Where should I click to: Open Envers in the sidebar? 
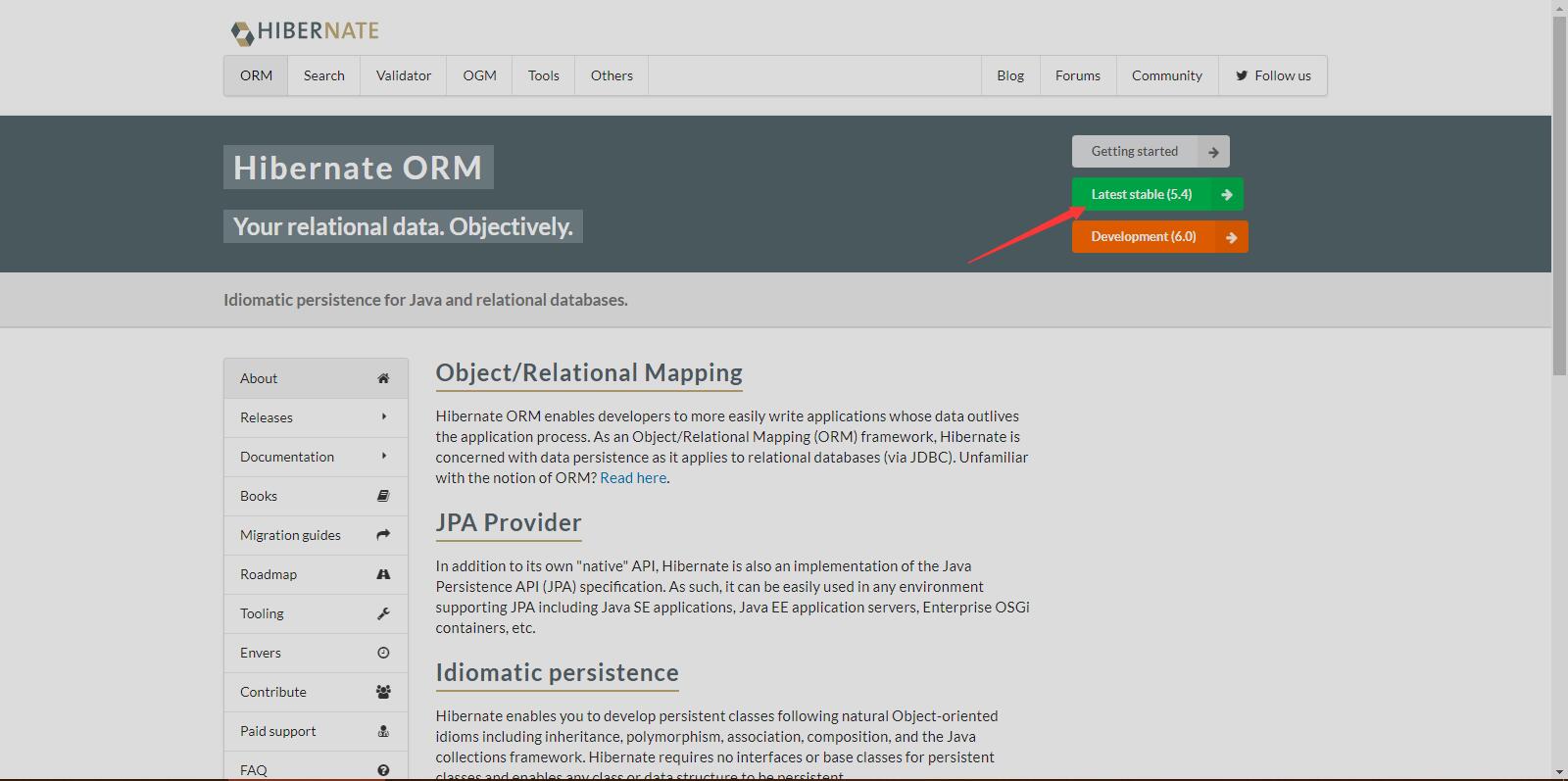coord(316,653)
